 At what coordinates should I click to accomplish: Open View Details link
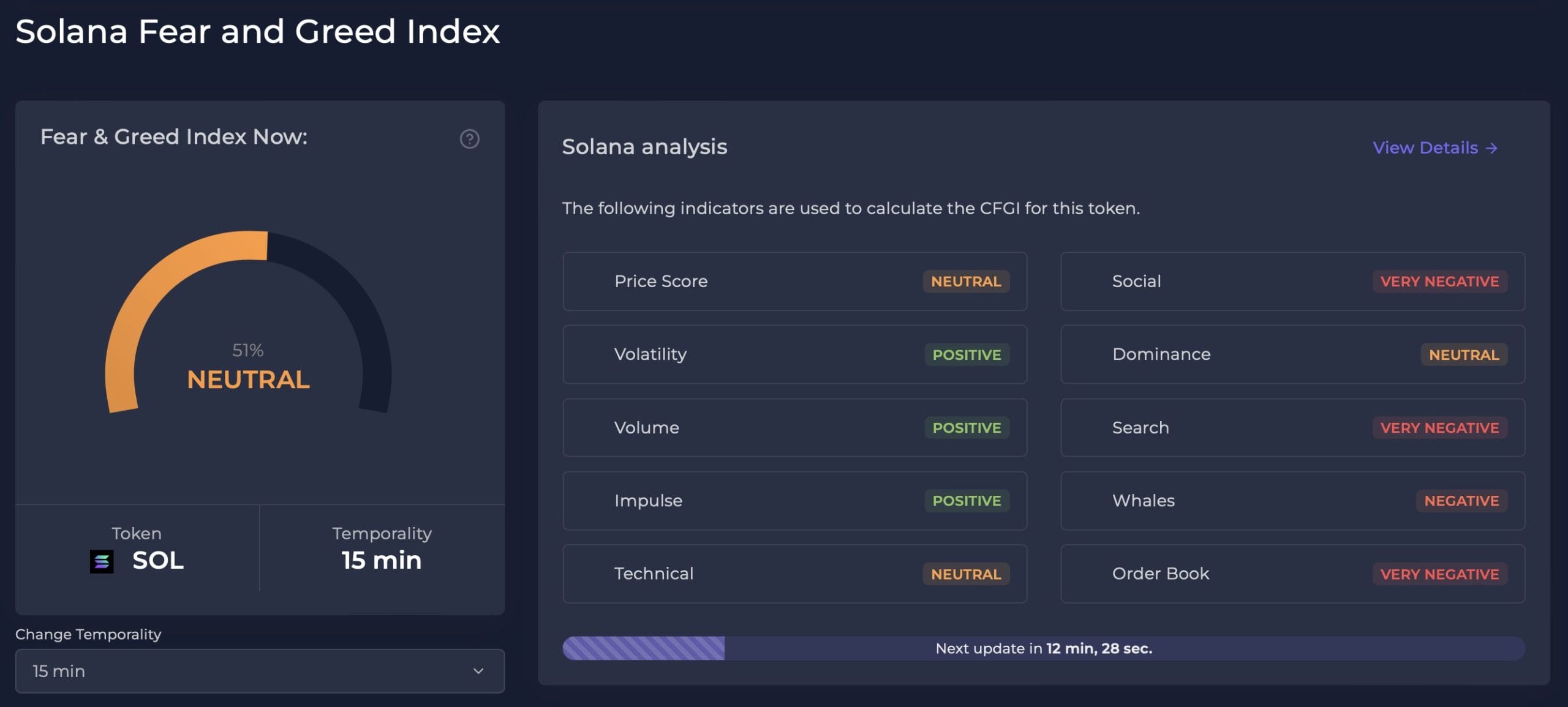(1435, 148)
